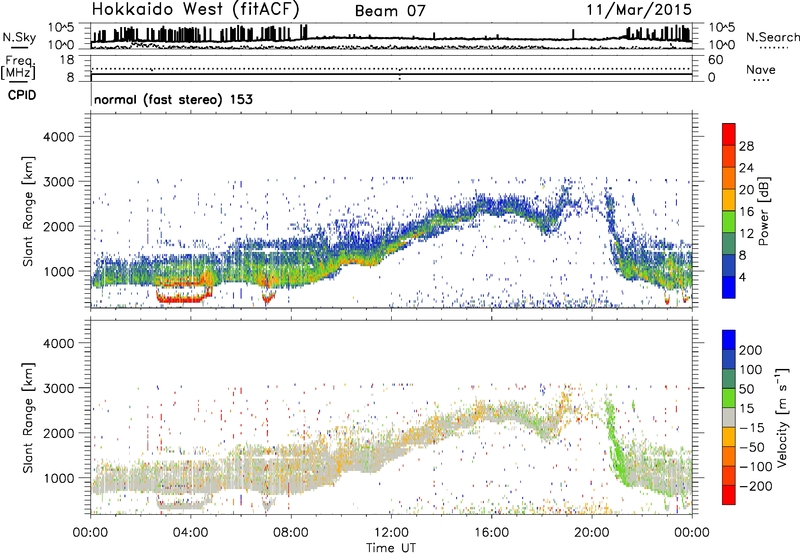Click the 60 tick on Nave axis
The height and width of the screenshot is (554, 800).
715,60
